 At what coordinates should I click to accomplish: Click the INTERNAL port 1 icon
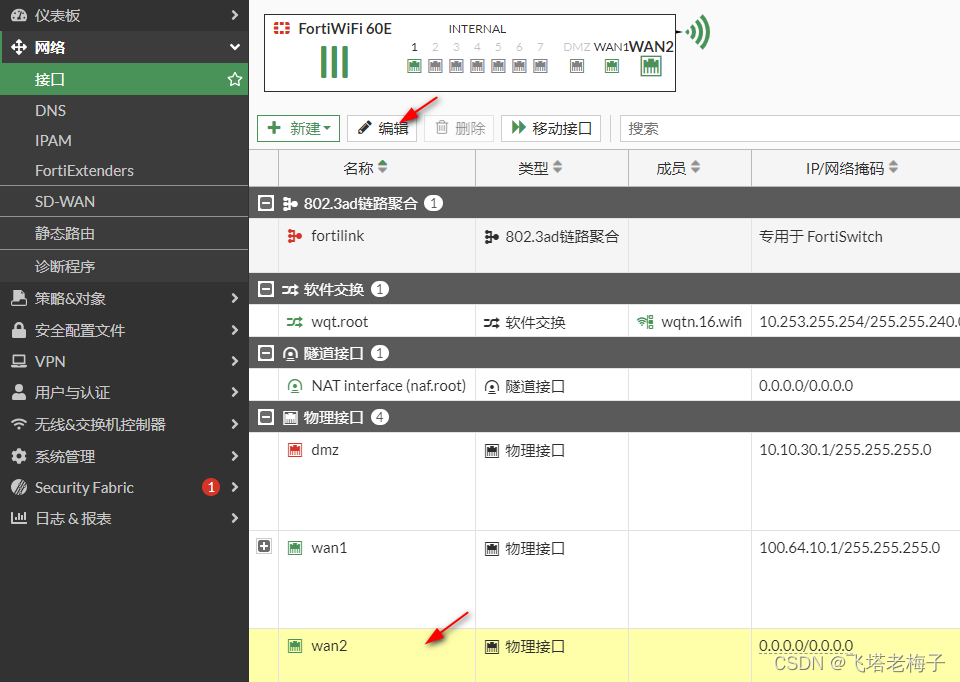click(414, 66)
